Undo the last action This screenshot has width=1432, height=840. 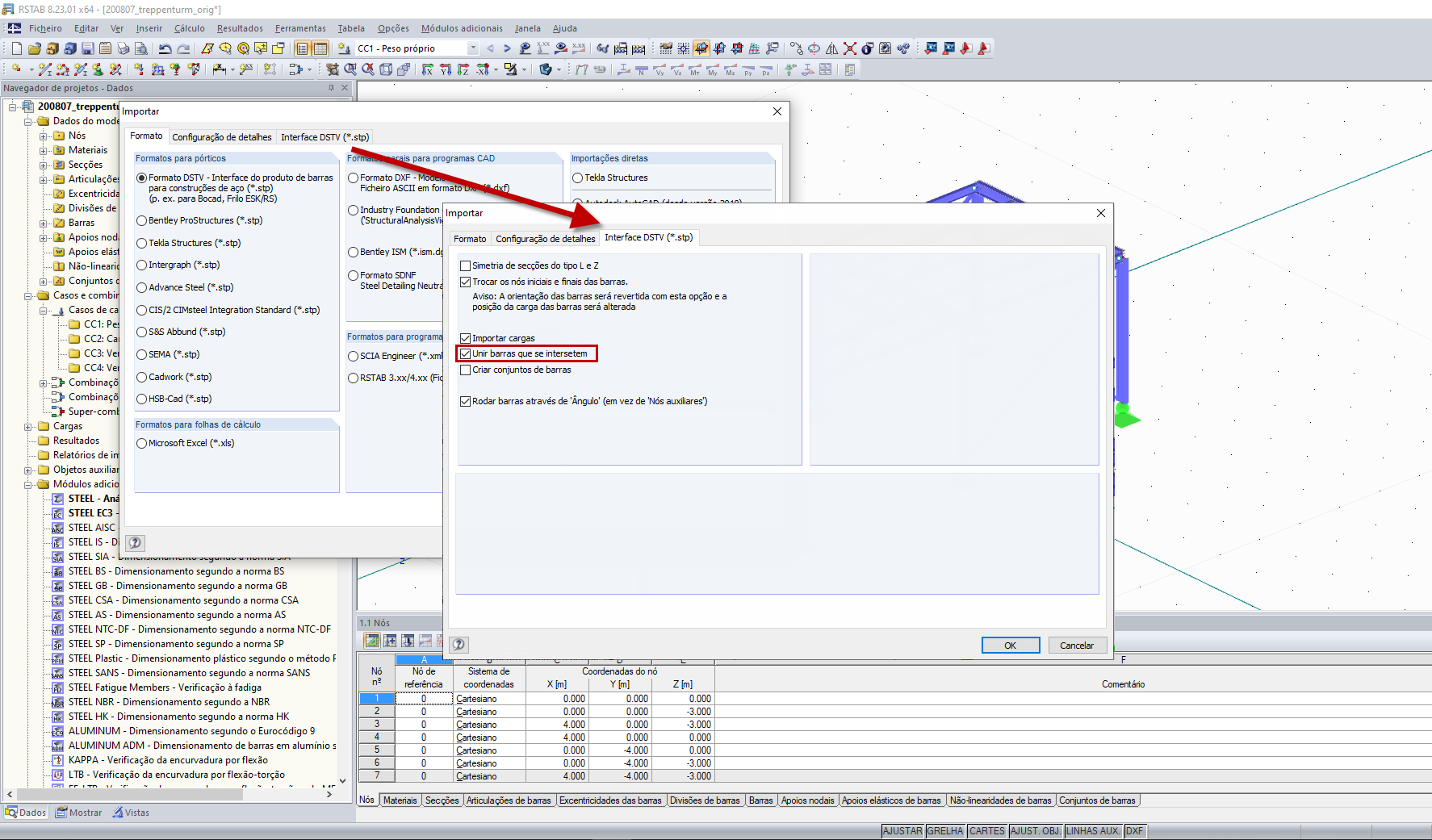click(x=165, y=48)
